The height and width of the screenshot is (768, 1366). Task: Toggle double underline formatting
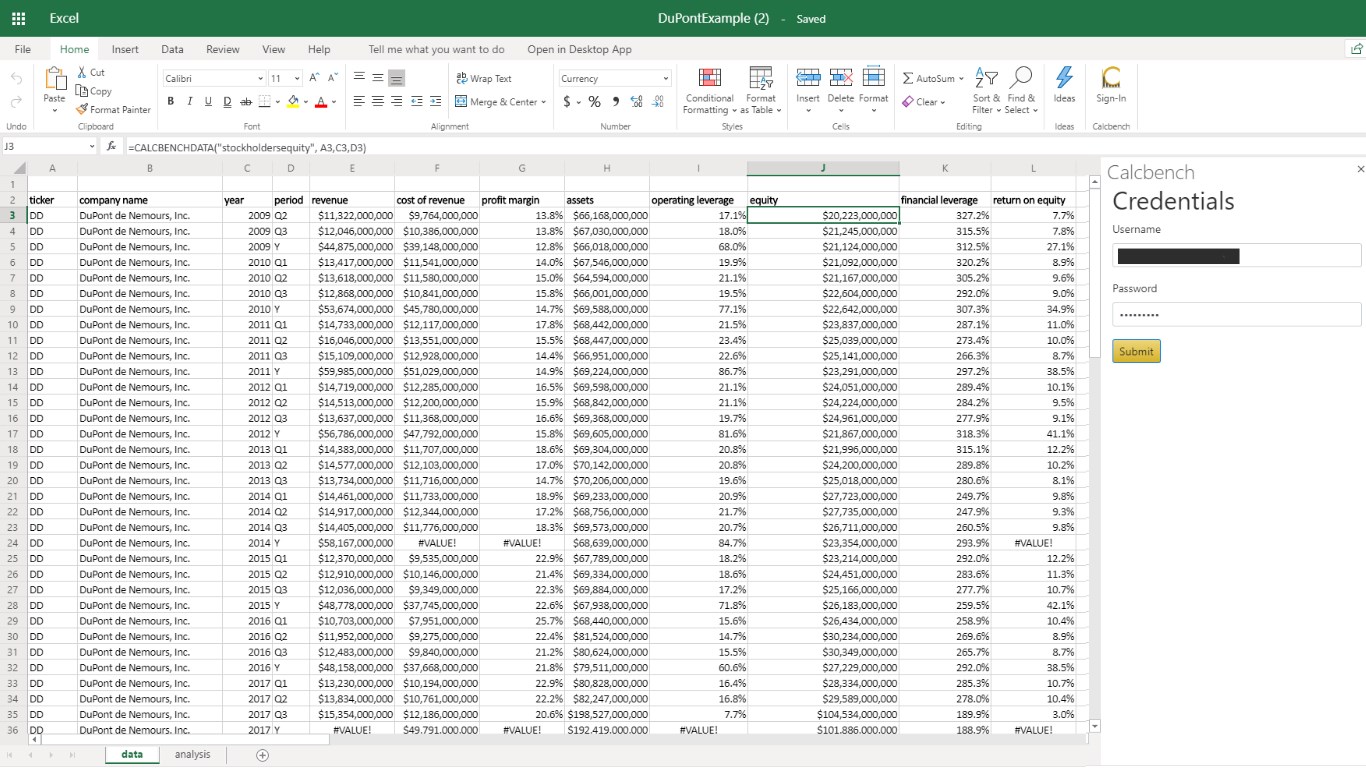(227, 102)
